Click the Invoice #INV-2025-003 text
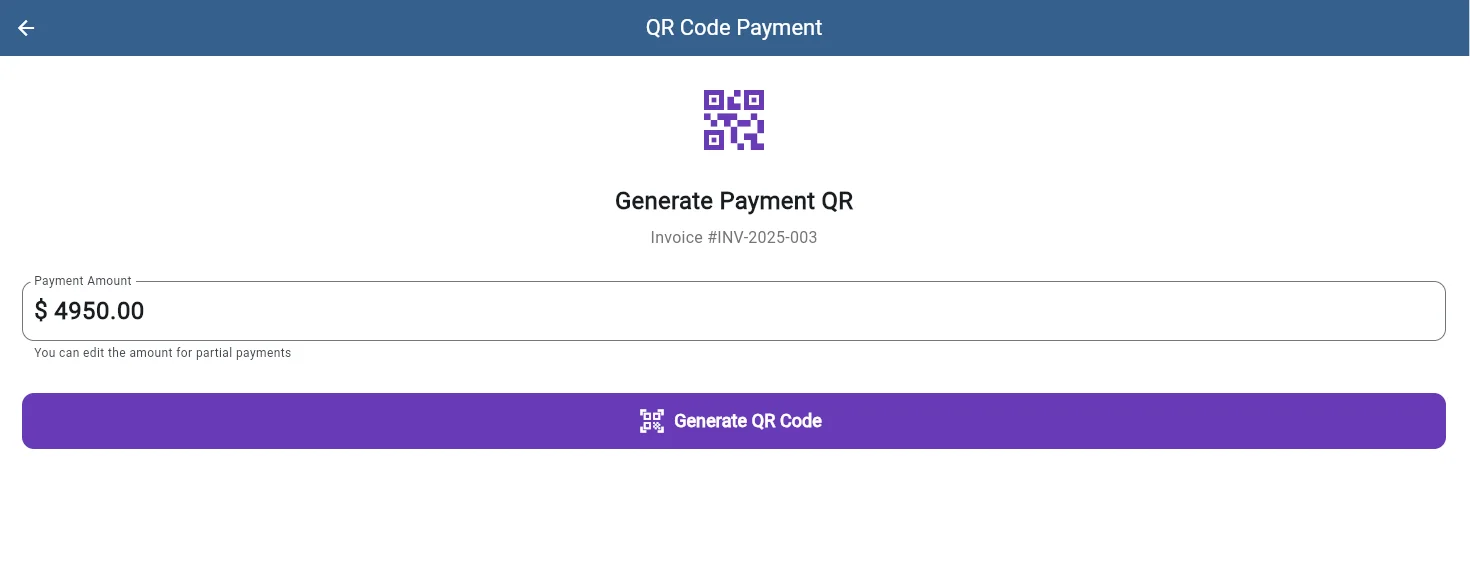The image size is (1470, 585). tap(734, 237)
